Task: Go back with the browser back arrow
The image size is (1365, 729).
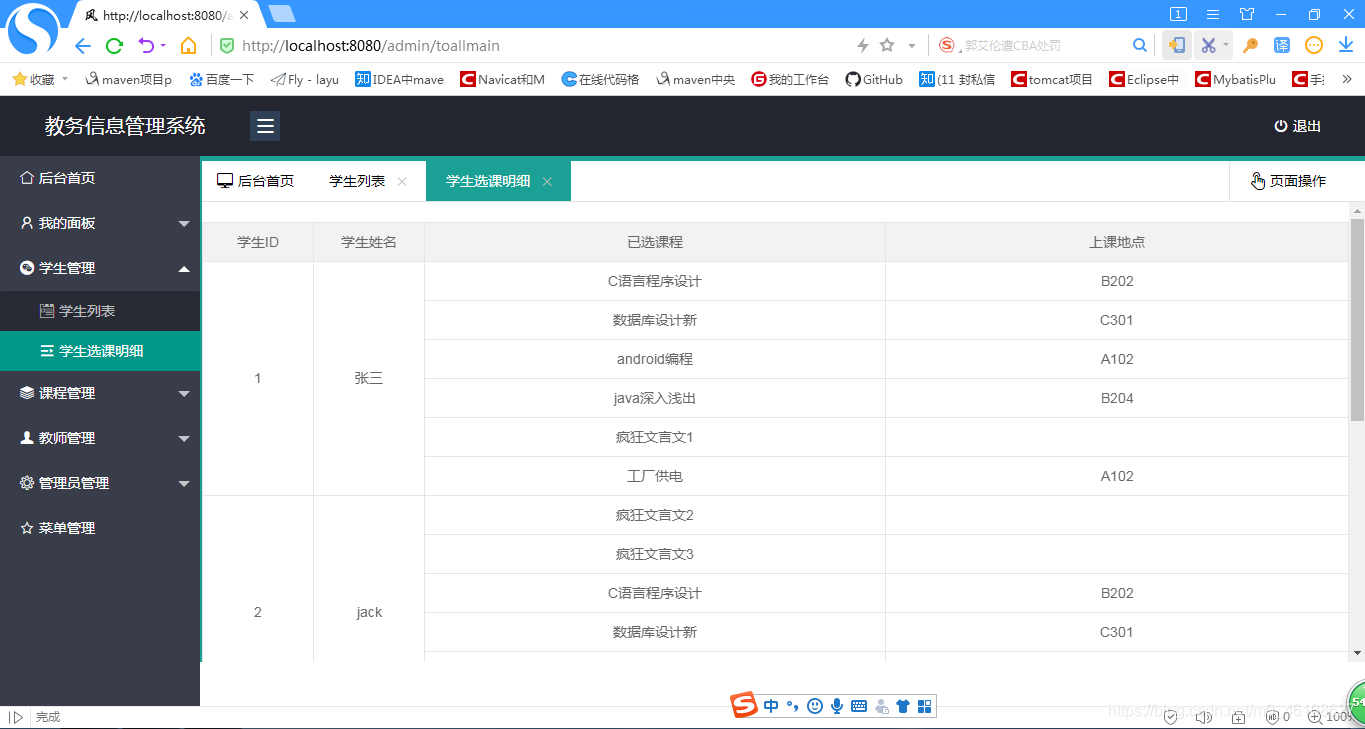Action: (83, 45)
